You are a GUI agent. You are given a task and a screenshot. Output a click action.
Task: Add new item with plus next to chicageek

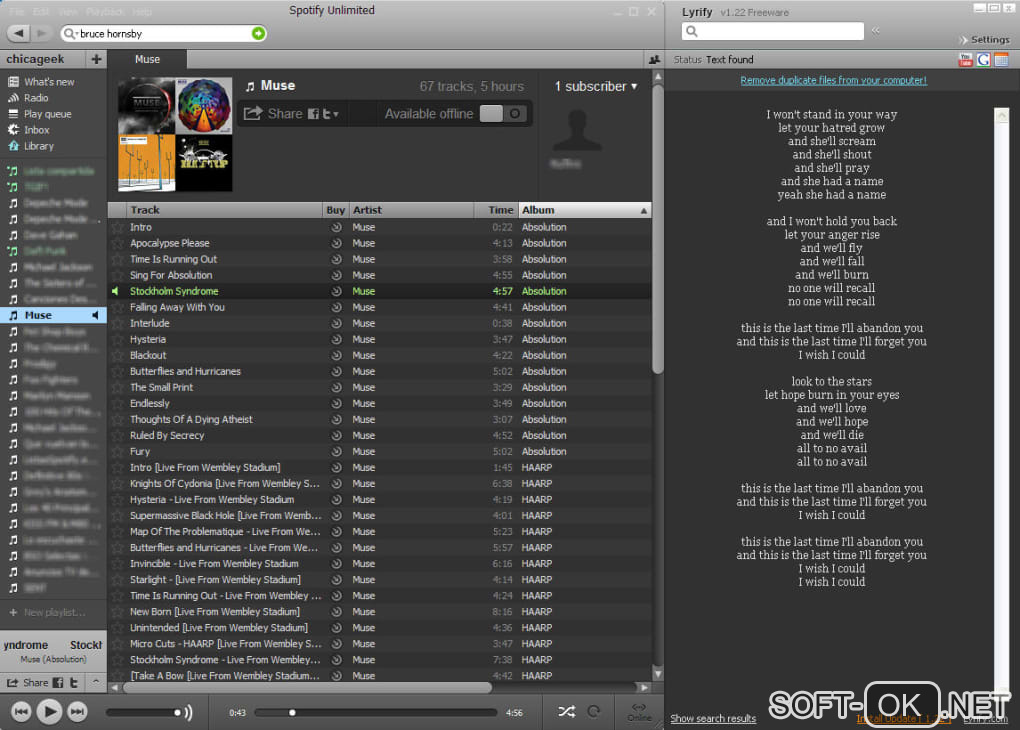pos(96,59)
